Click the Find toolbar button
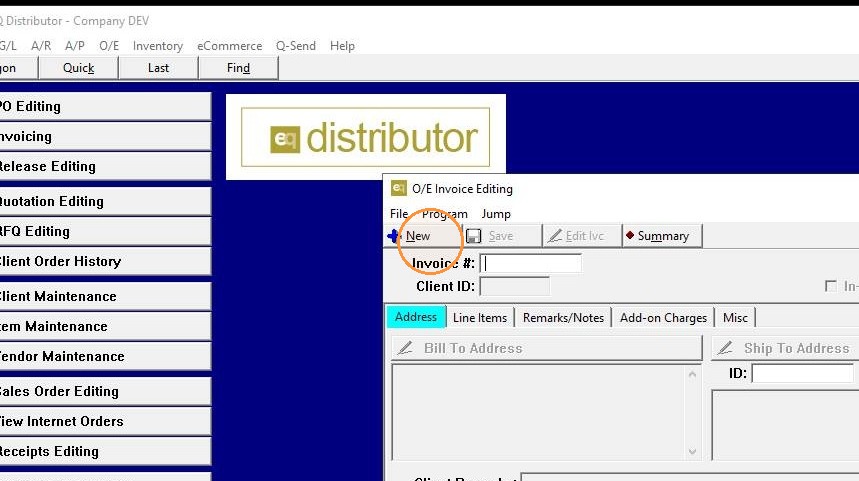859x481 pixels. click(238, 68)
